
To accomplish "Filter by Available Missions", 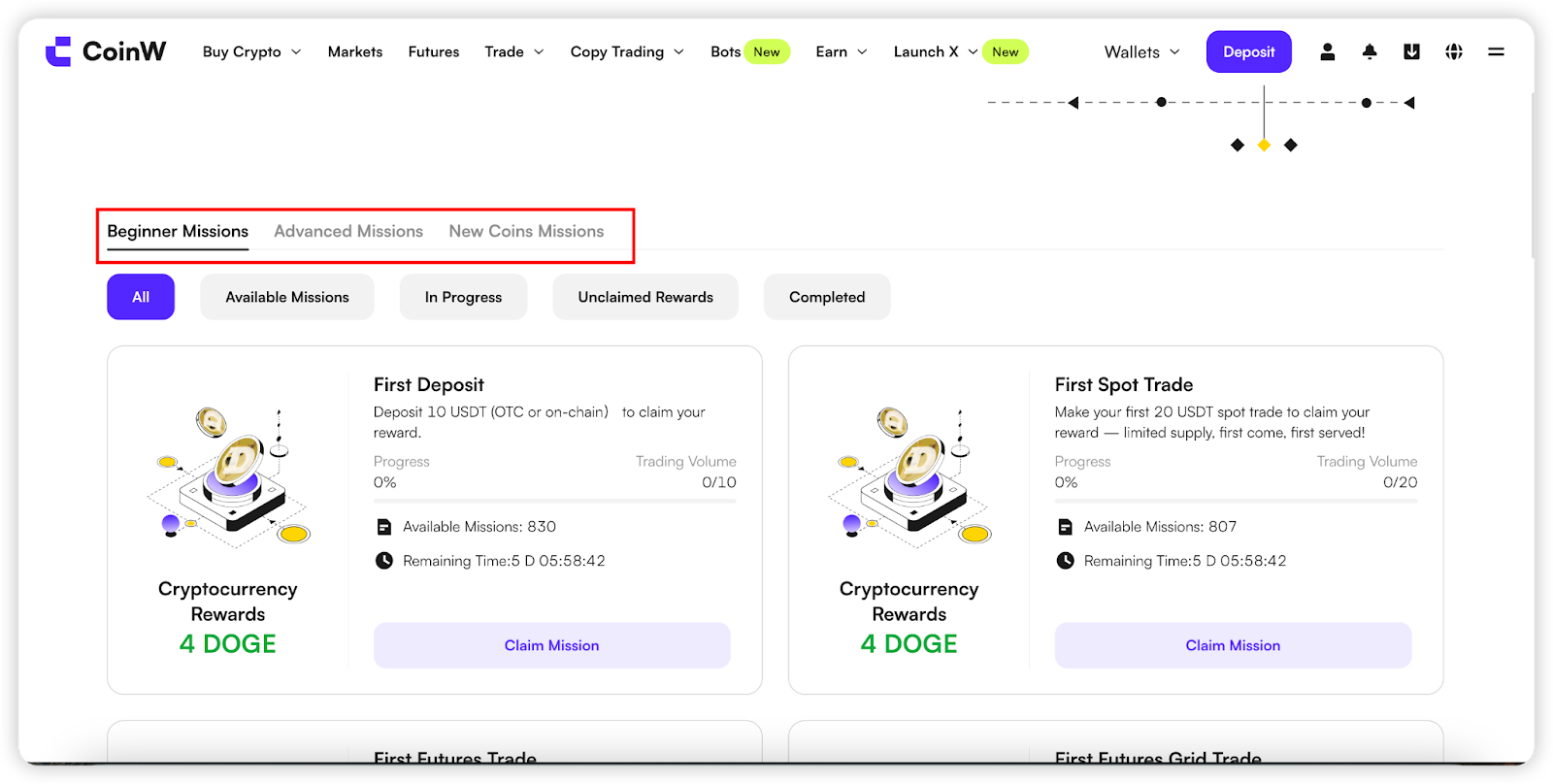I will 287,297.
